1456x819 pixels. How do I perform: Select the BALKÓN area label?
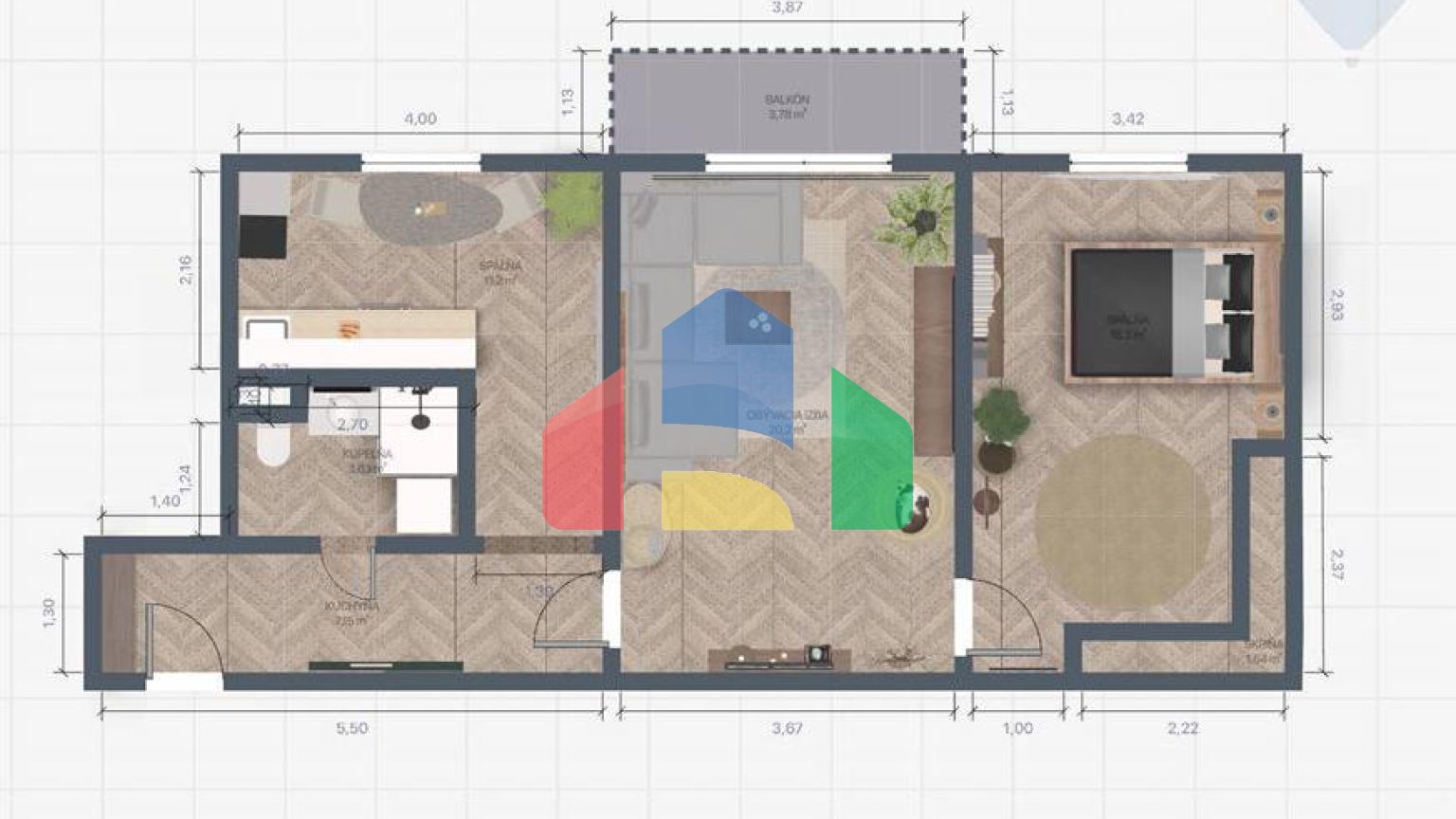coord(787,106)
